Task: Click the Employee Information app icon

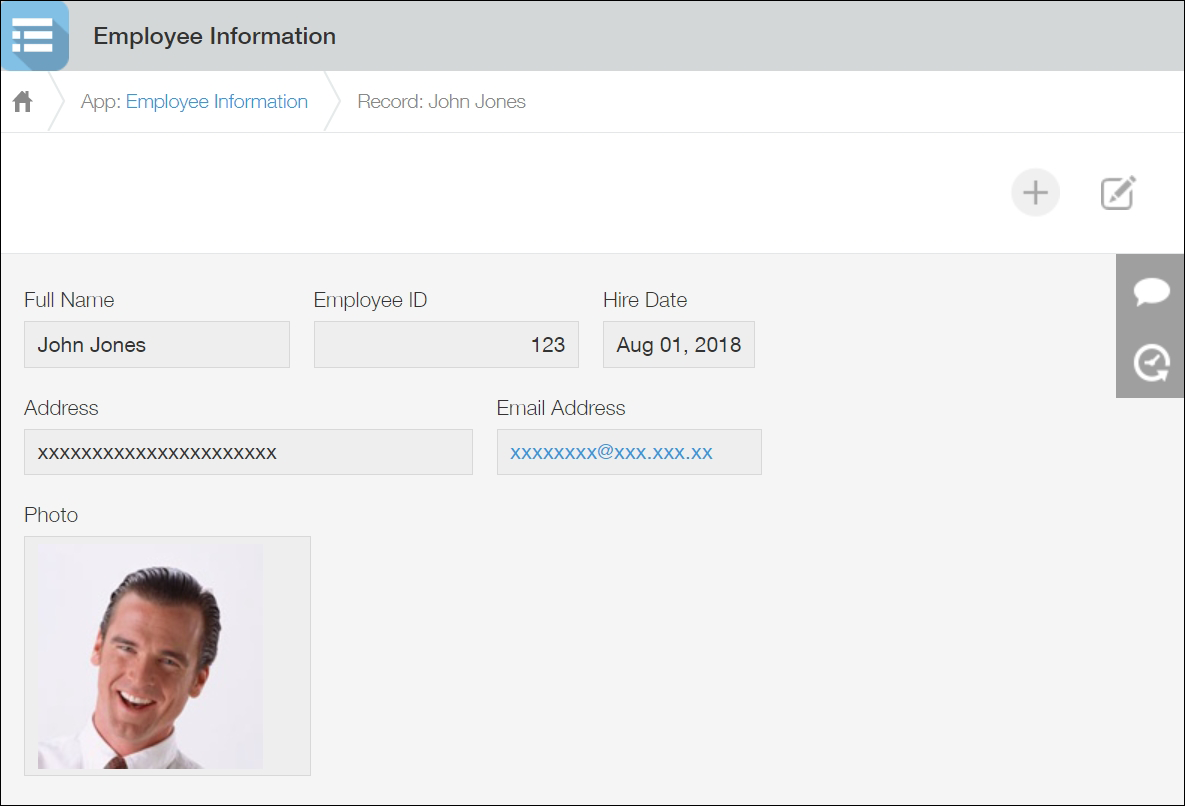Action: click(x=35, y=35)
